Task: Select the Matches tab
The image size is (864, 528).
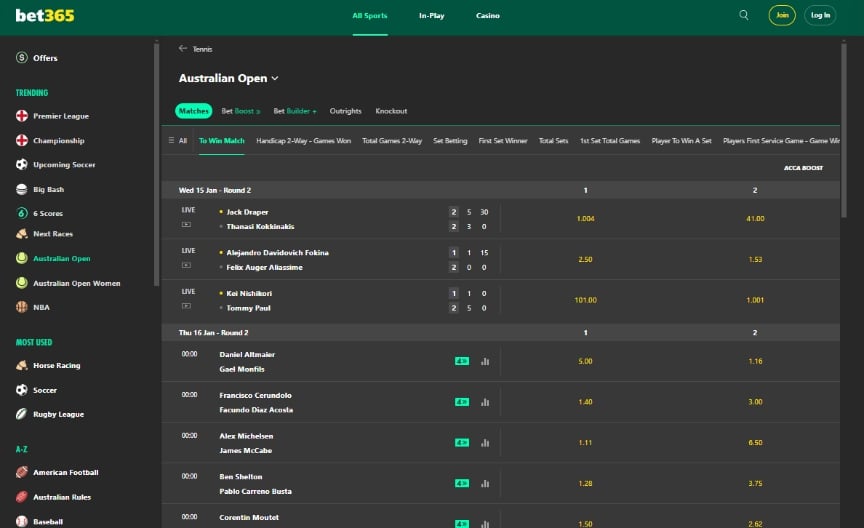Action: coord(193,111)
